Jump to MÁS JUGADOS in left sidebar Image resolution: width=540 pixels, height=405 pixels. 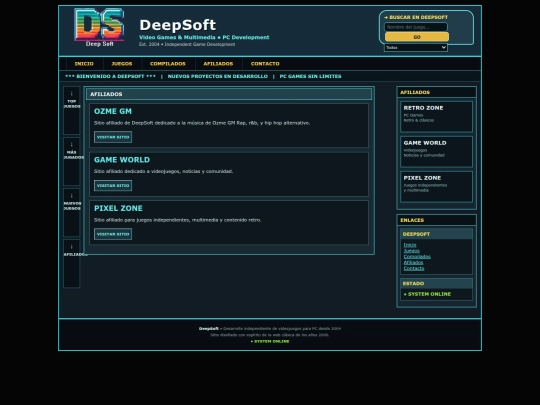pyautogui.click(x=72, y=161)
